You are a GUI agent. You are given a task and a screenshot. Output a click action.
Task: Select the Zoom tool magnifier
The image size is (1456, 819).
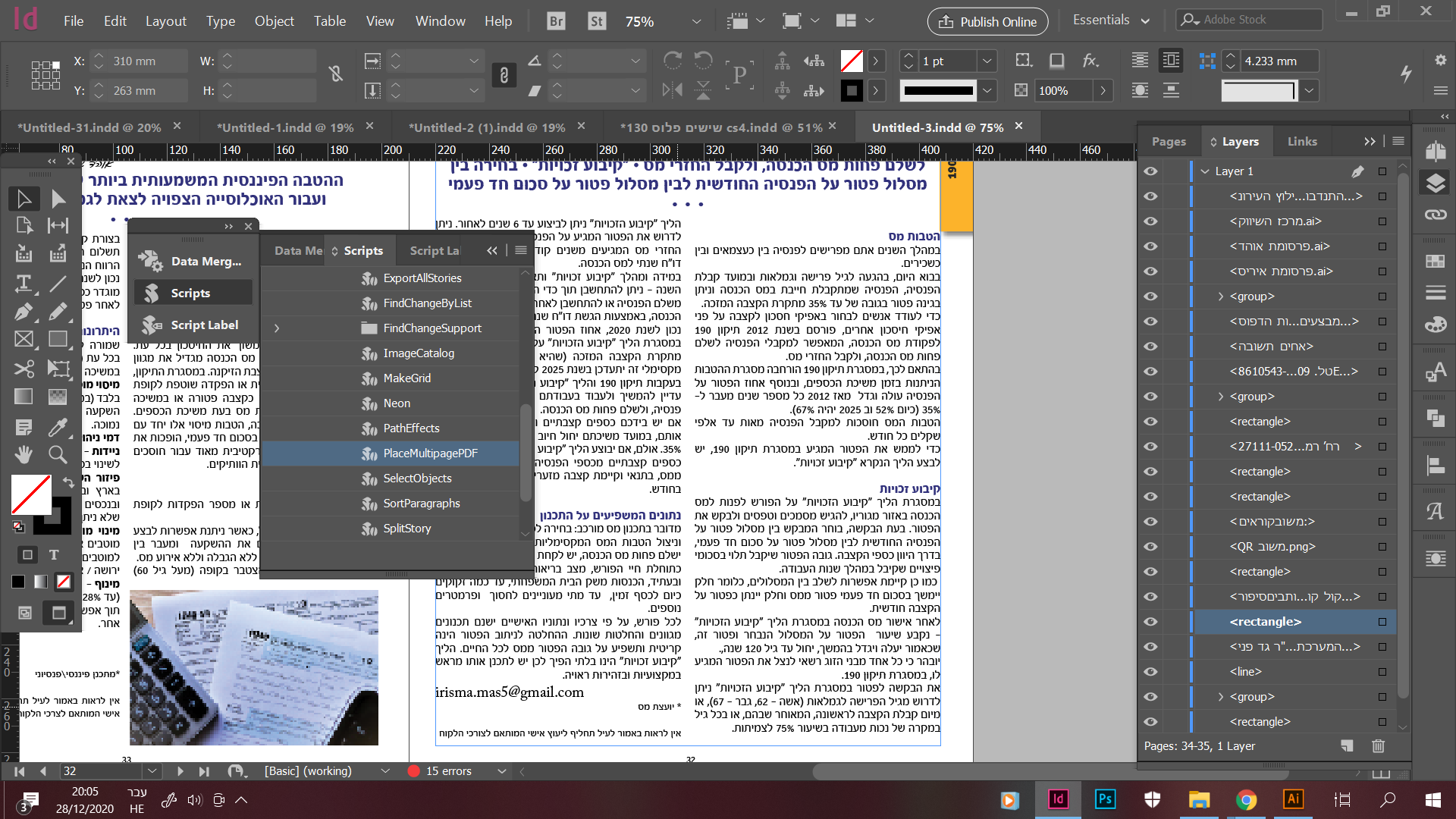[x=58, y=454]
